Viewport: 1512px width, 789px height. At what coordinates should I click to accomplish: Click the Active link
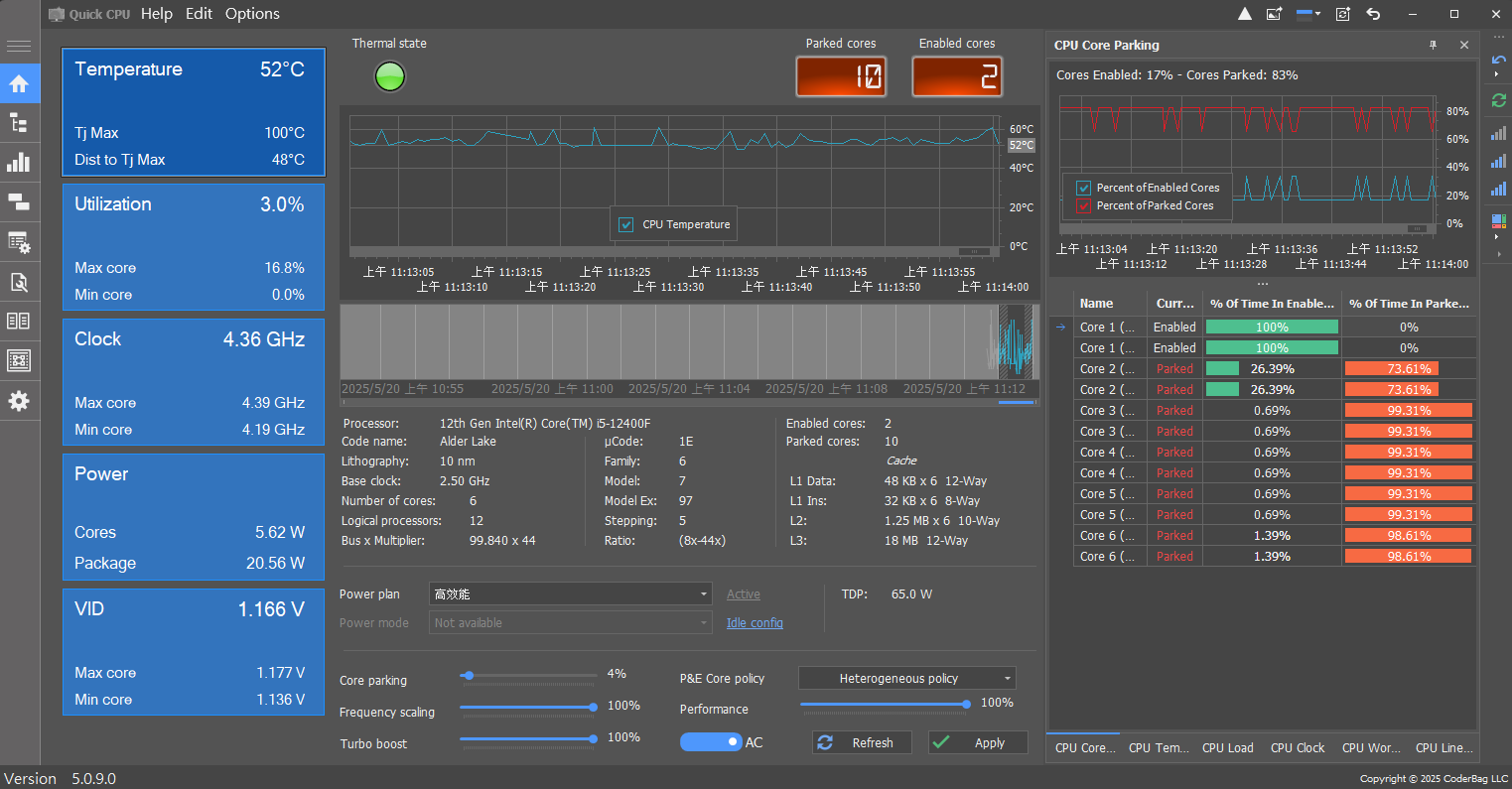pyautogui.click(x=744, y=594)
